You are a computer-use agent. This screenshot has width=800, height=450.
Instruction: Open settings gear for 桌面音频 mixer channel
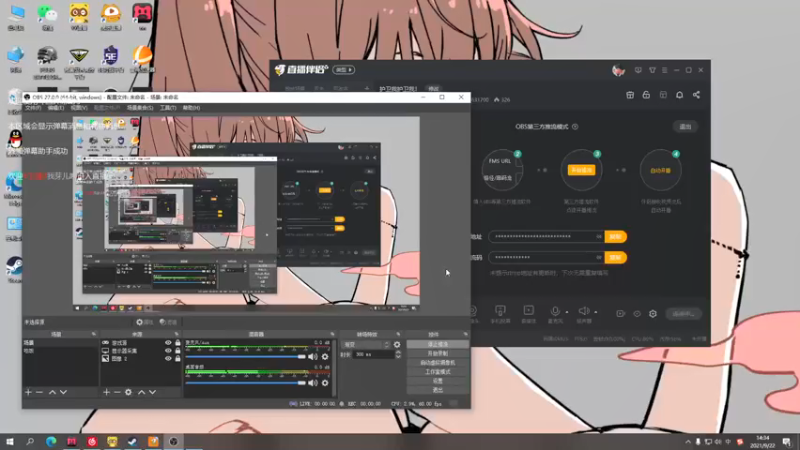pos(325,383)
